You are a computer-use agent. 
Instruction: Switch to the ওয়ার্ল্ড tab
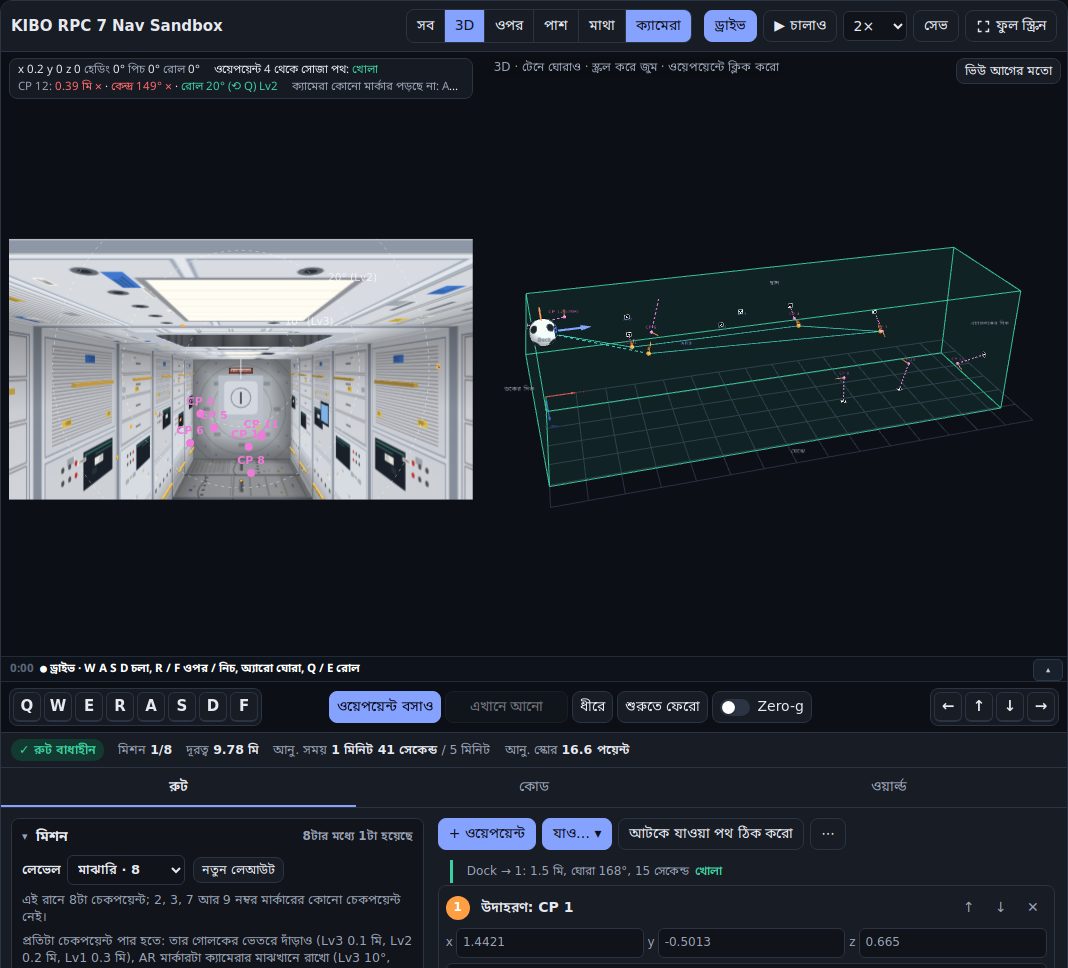pyautogui.click(x=889, y=786)
